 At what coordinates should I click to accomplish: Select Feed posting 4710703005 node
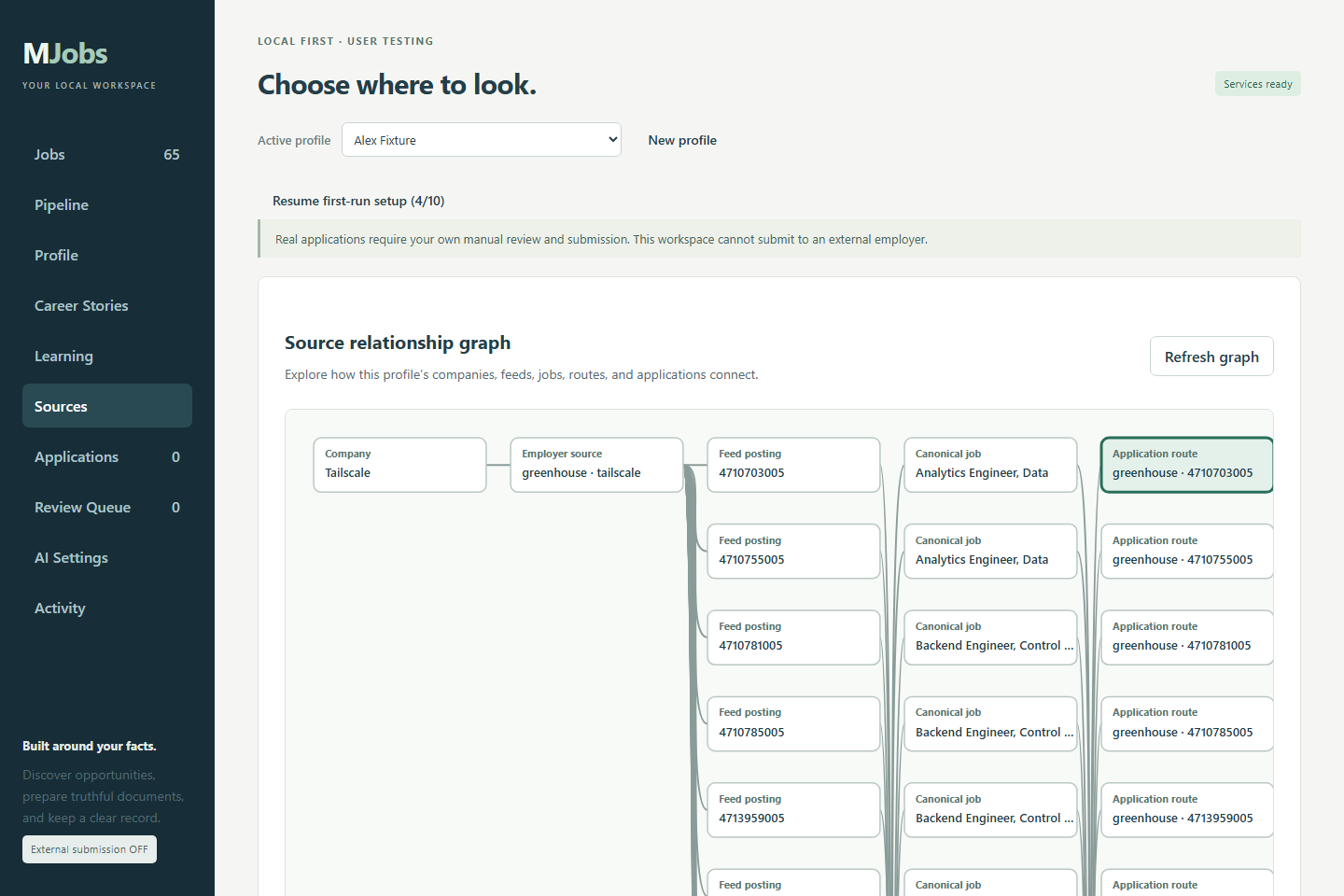coord(793,465)
